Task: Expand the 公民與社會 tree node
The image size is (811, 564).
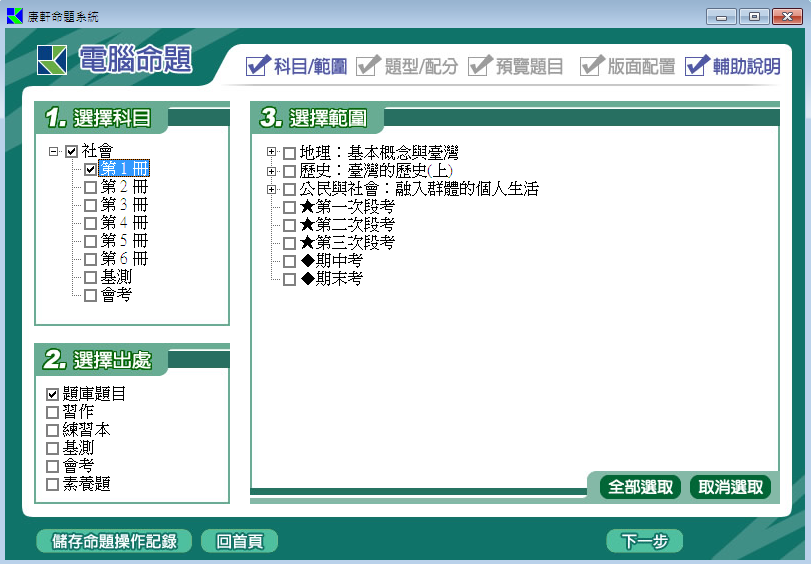Action: click(x=271, y=189)
